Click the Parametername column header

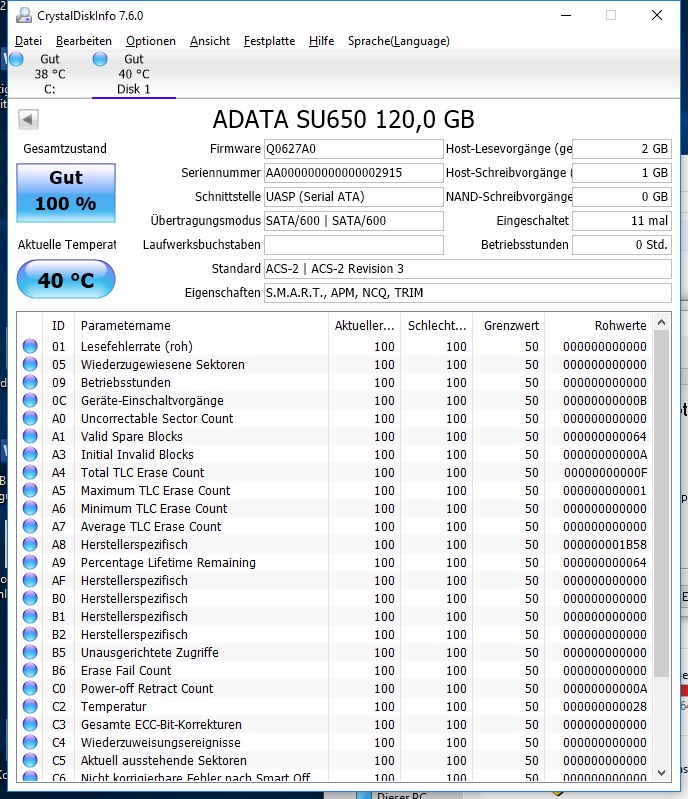(x=201, y=326)
